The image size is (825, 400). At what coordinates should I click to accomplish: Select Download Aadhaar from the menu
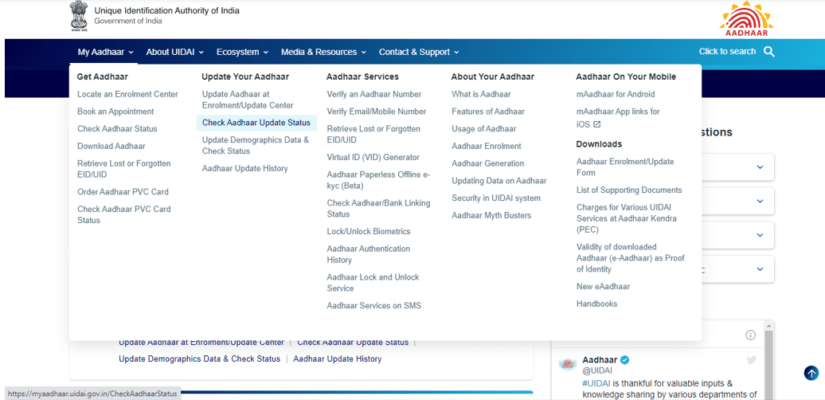(111, 146)
